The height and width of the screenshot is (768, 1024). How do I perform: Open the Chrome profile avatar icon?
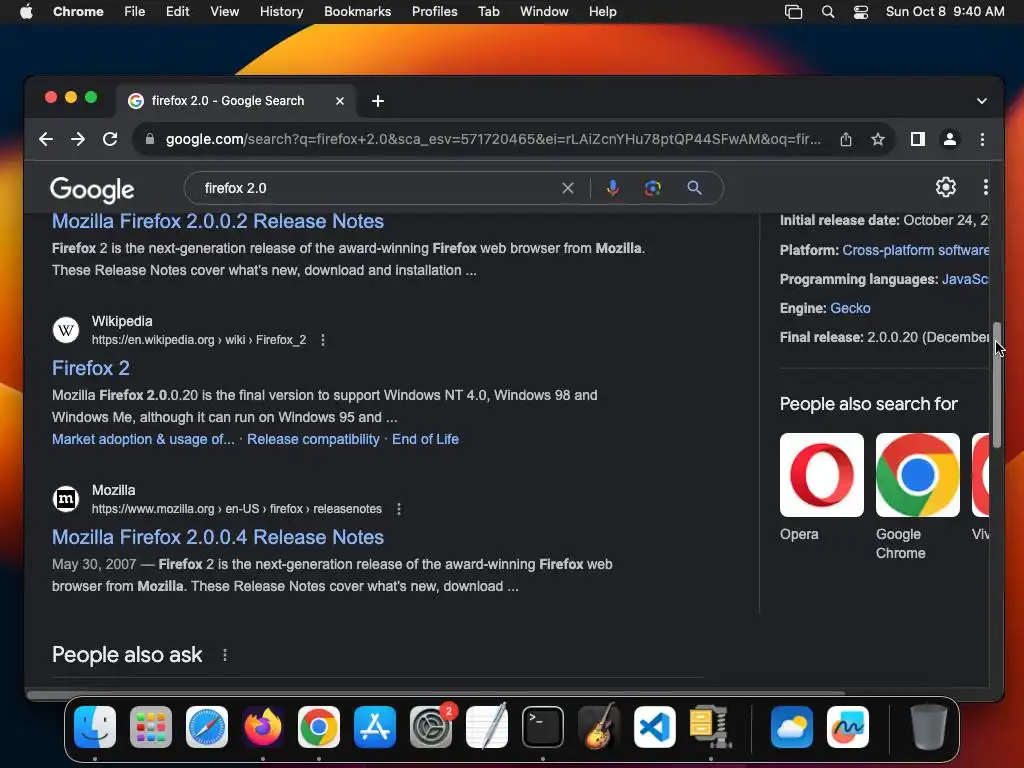pos(950,139)
